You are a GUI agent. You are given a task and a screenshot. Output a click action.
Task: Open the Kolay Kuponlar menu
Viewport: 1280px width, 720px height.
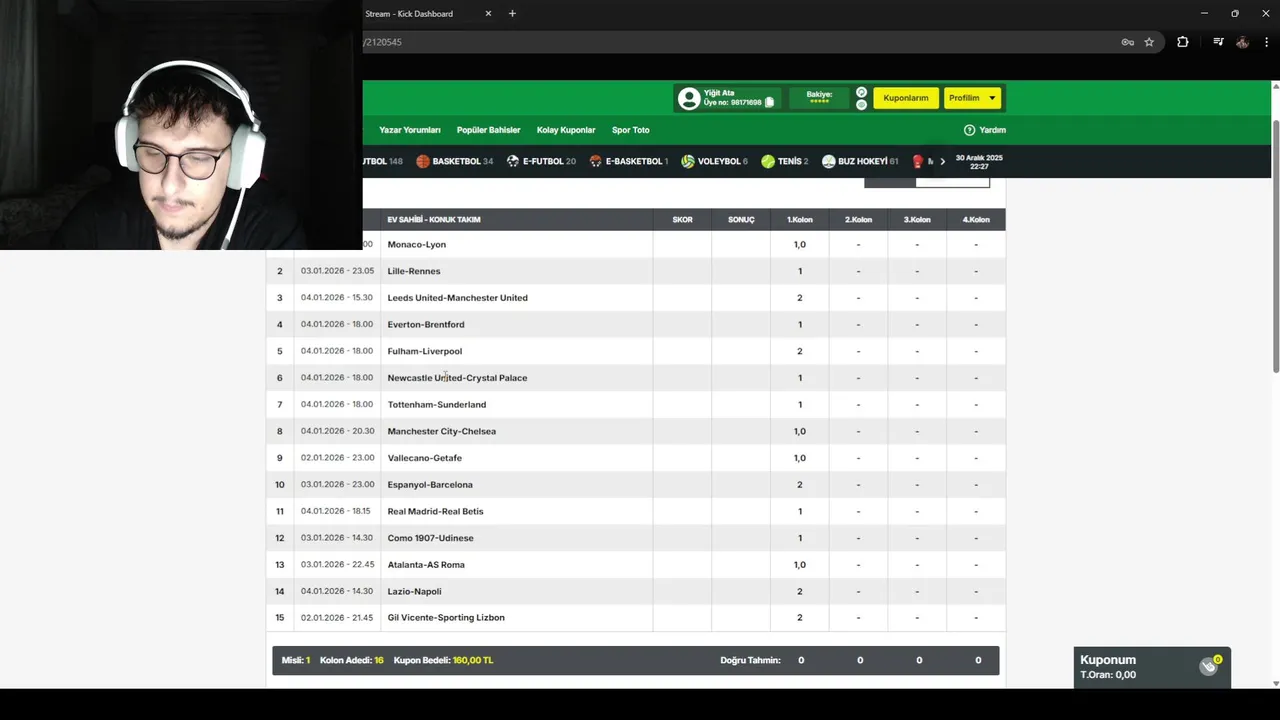click(x=566, y=130)
